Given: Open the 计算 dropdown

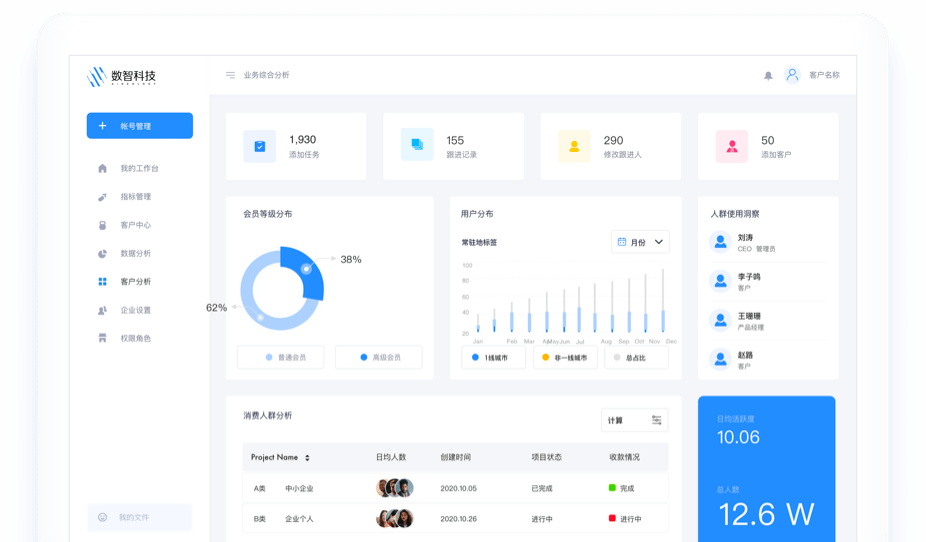Looking at the screenshot, I should [x=634, y=420].
